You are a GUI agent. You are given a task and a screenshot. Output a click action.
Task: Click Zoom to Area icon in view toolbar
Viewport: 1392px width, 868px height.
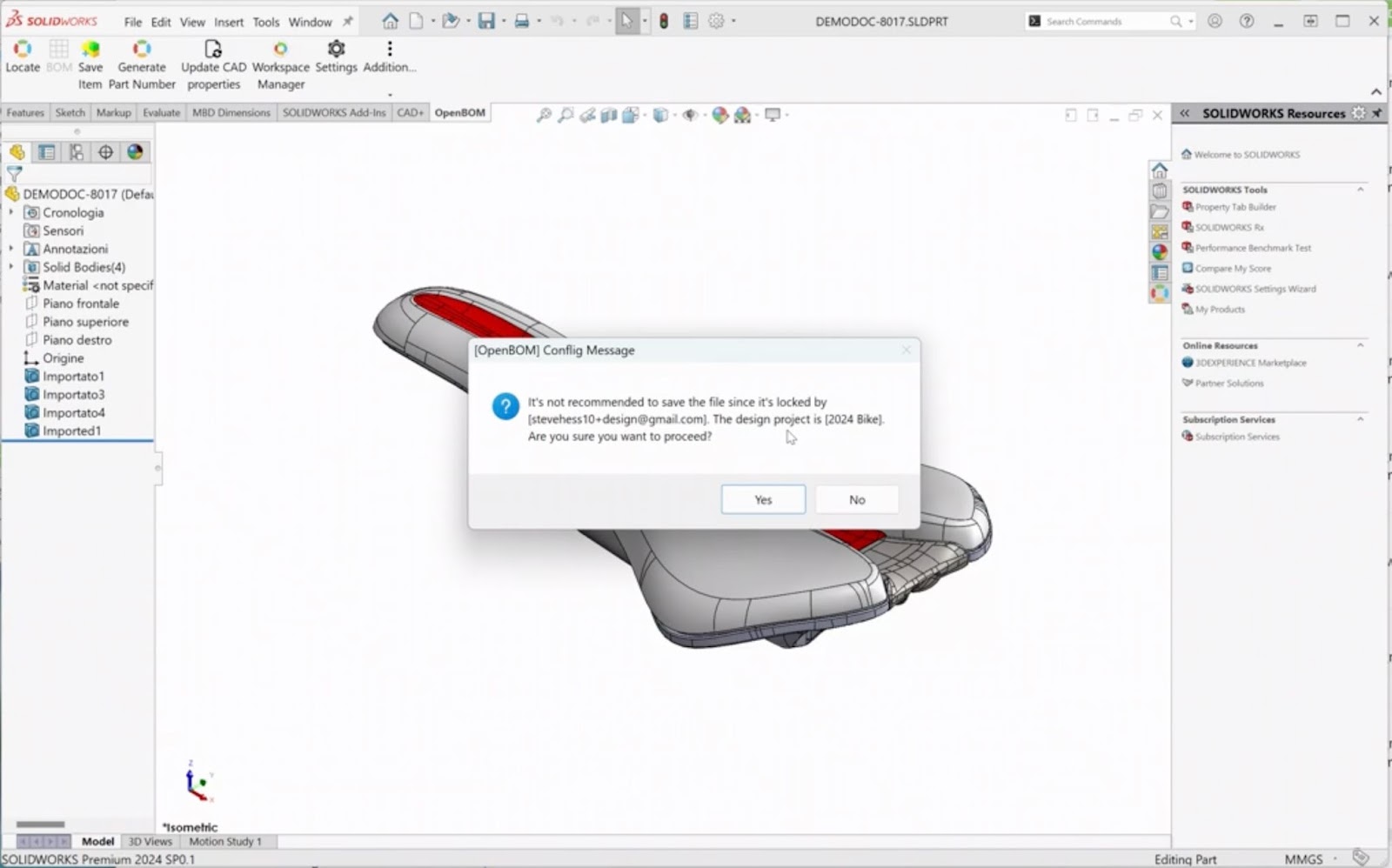click(x=565, y=115)
